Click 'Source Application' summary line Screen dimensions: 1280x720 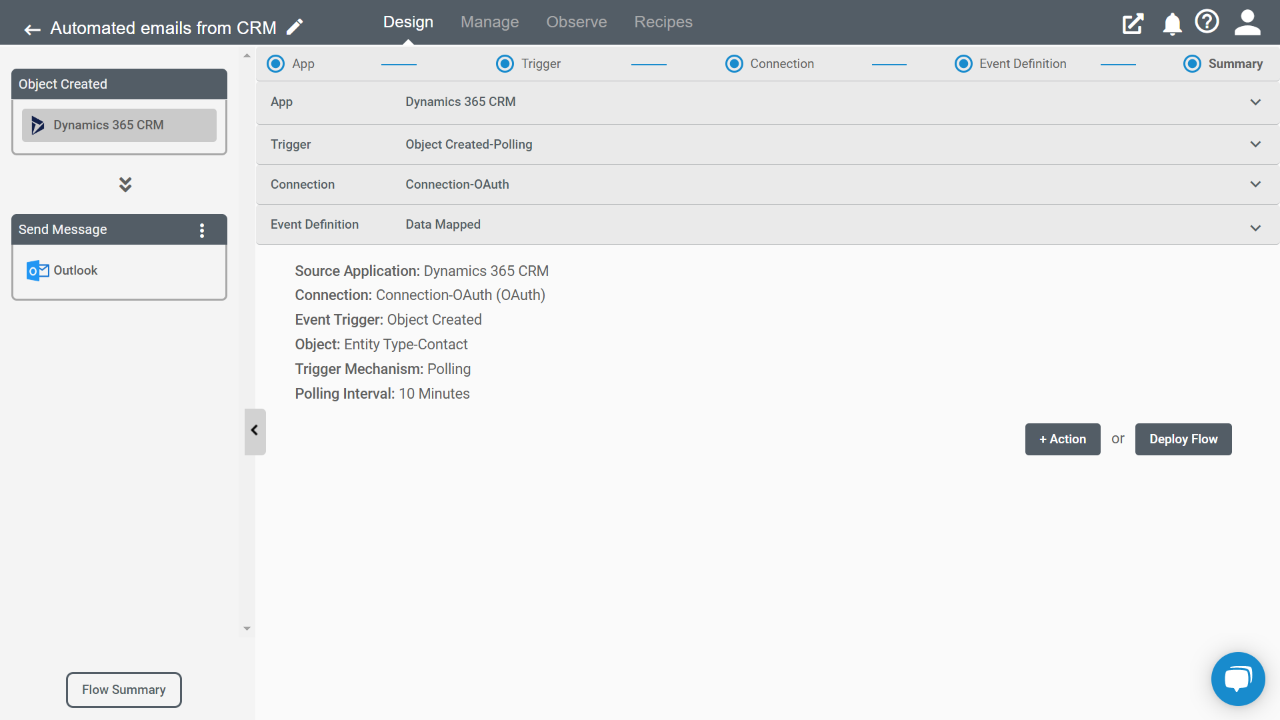pyautogui.click(x=422, y=271)
